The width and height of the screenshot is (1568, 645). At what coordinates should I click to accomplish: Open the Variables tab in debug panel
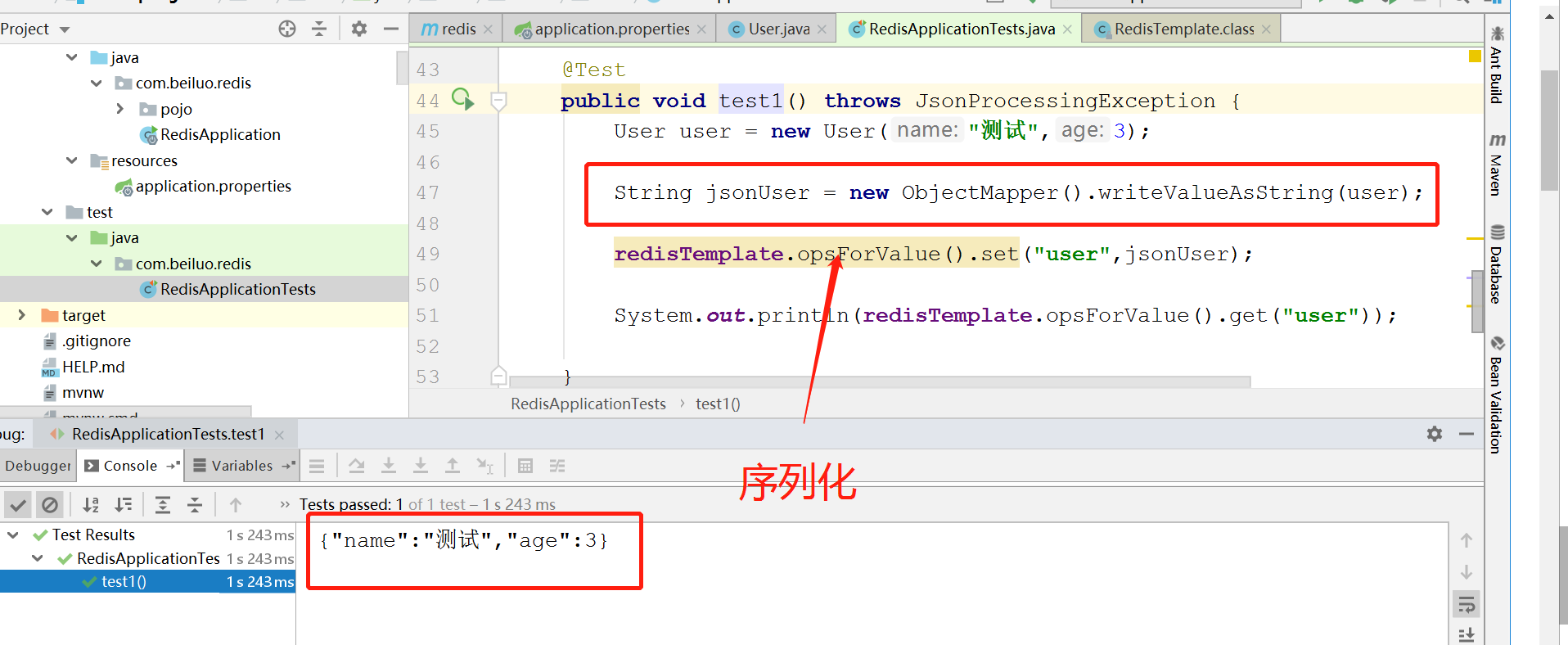243,466
